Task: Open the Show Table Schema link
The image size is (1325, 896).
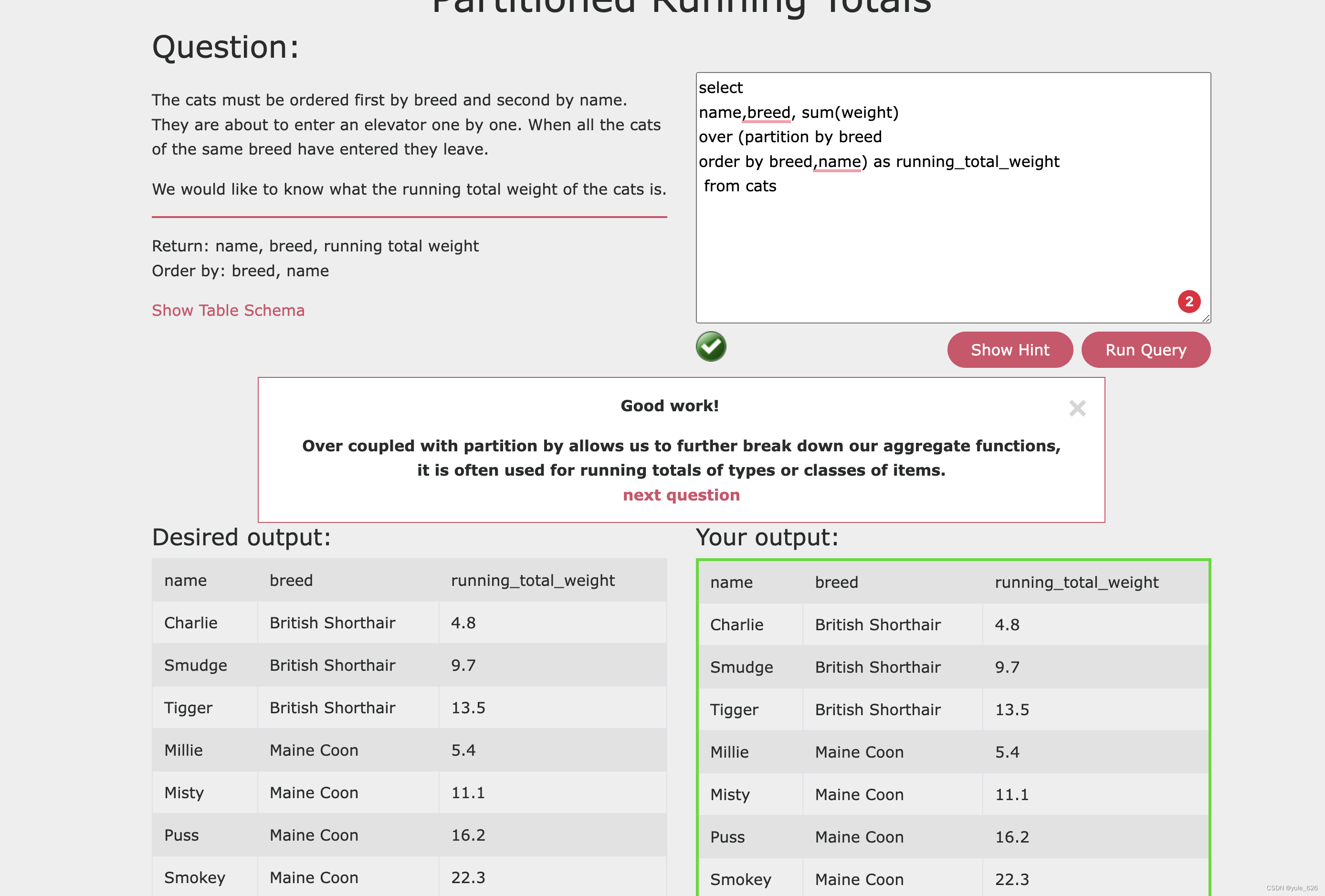Action: [228, 310]
